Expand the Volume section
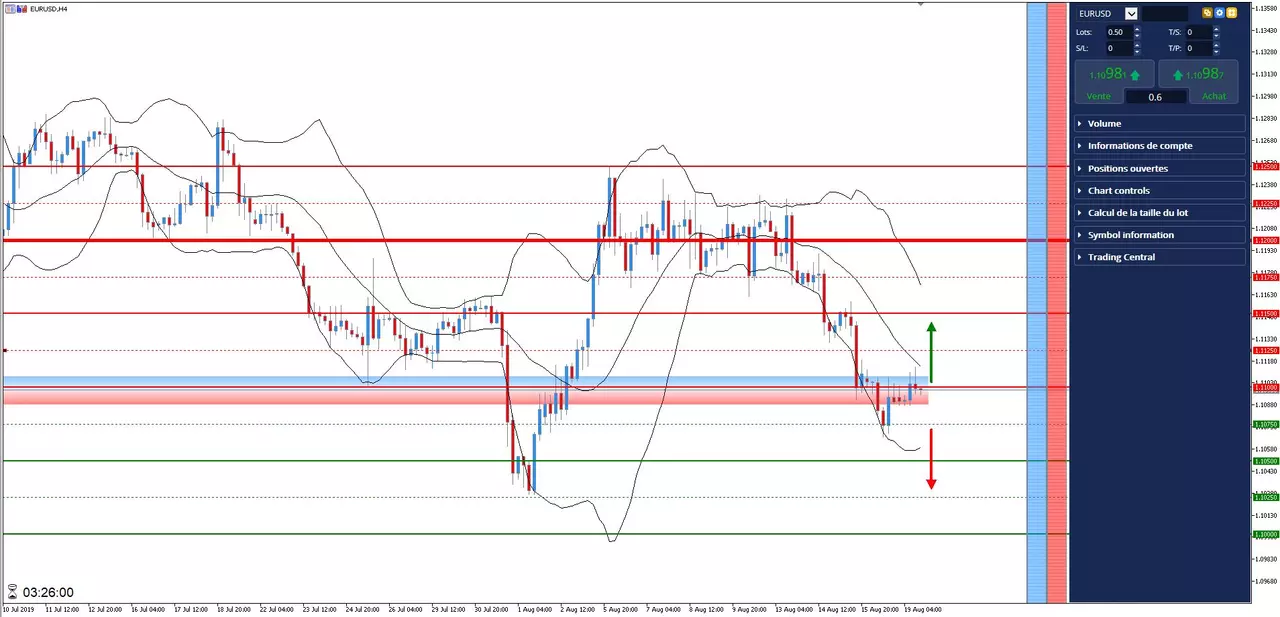The image size is (1280, 617). 1160,123
